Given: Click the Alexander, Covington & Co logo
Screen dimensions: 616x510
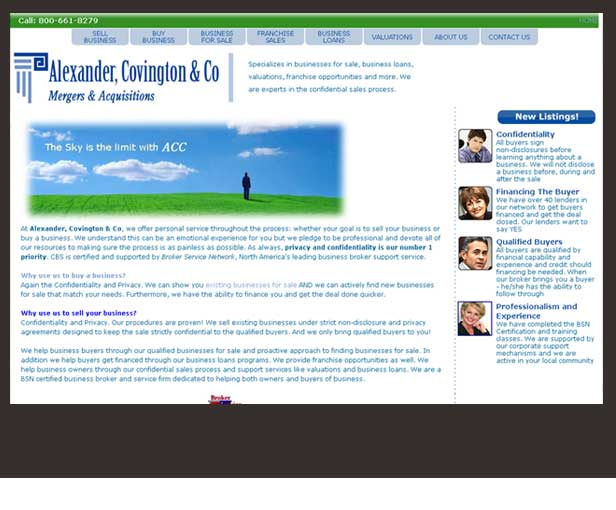Looking at the screenshot, I should [117, 77].
